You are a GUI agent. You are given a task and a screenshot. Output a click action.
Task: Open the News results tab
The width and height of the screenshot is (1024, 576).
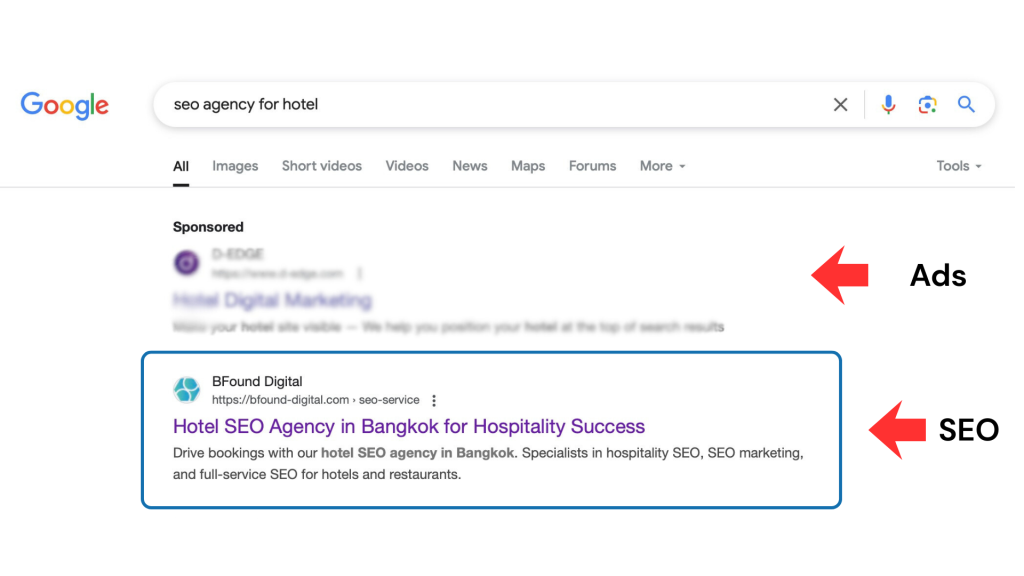coord(470,166)
